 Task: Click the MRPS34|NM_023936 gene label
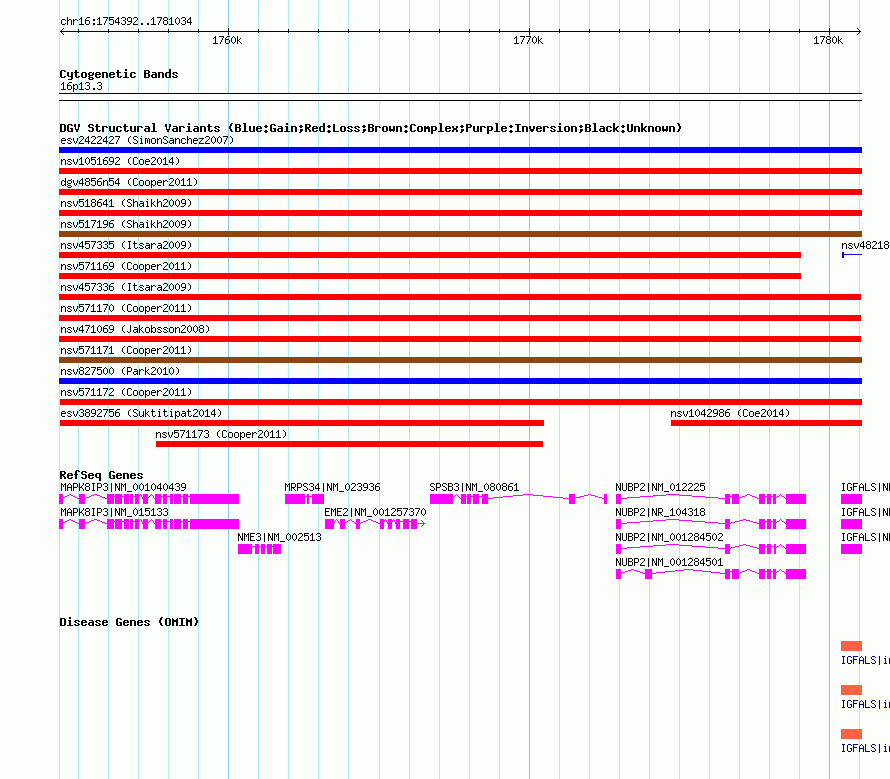click(x=332, y=487)
